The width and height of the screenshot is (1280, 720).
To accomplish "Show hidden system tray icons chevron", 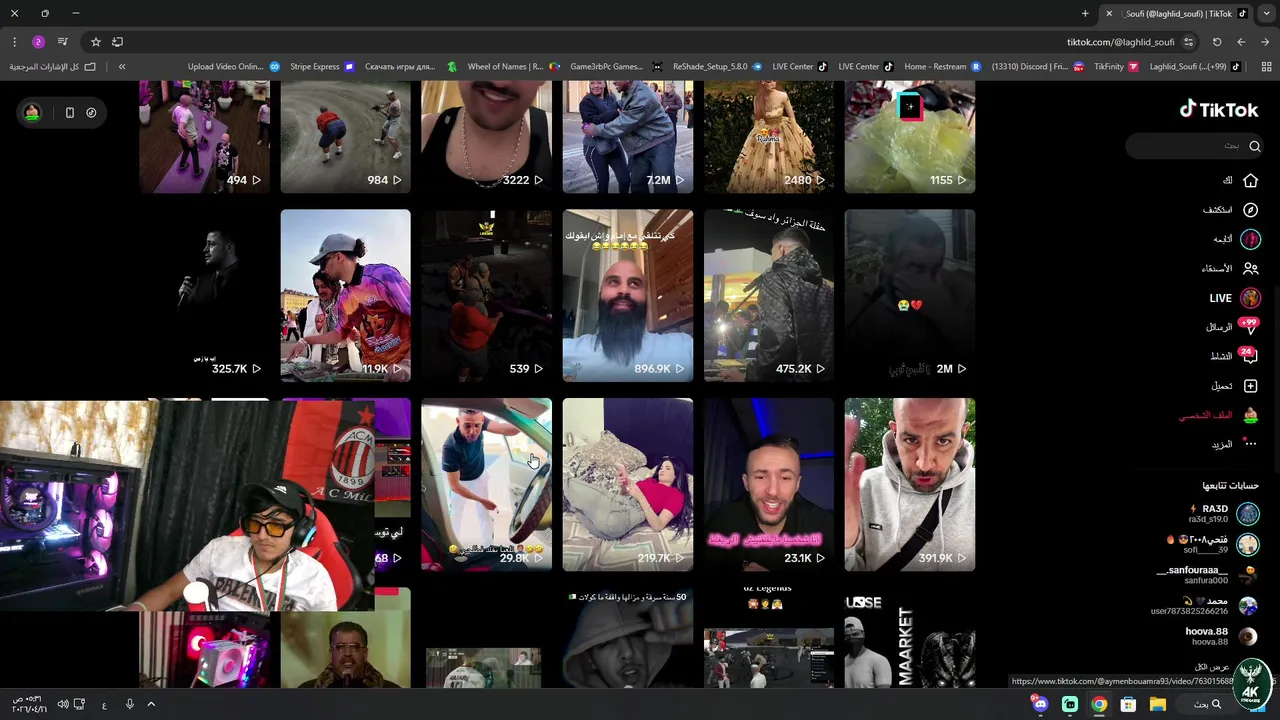I will 151,704.
